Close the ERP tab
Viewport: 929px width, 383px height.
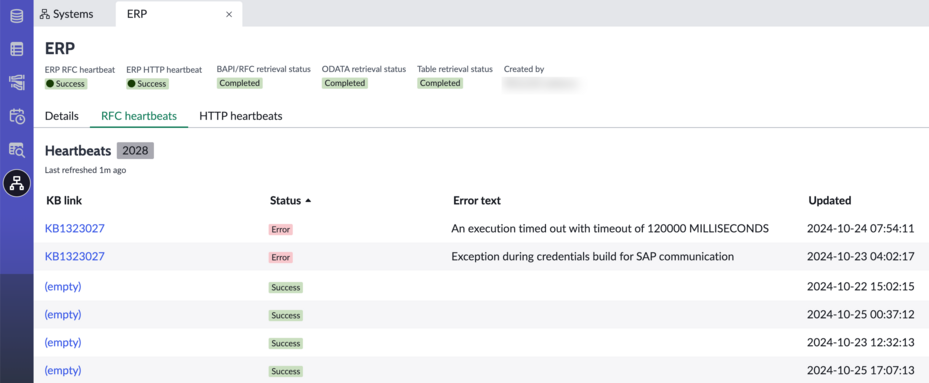tap(229, 15)
